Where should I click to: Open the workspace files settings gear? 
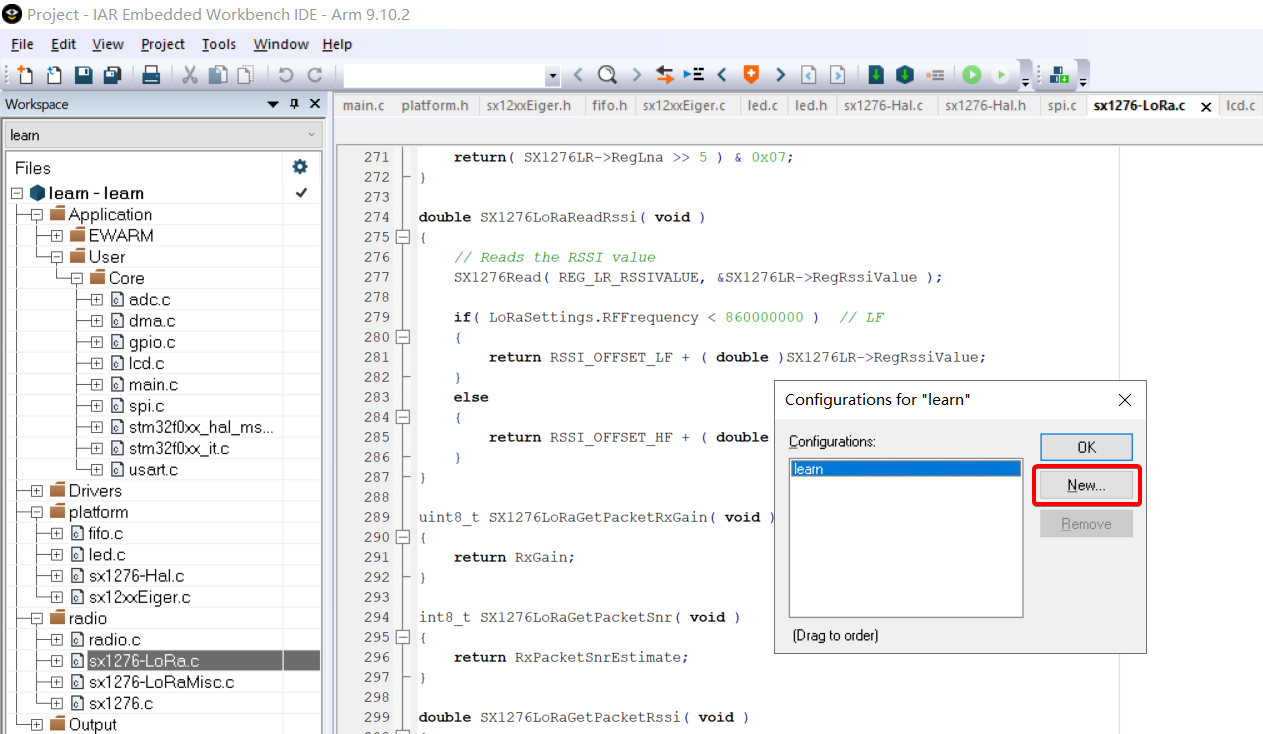[299, 167]
